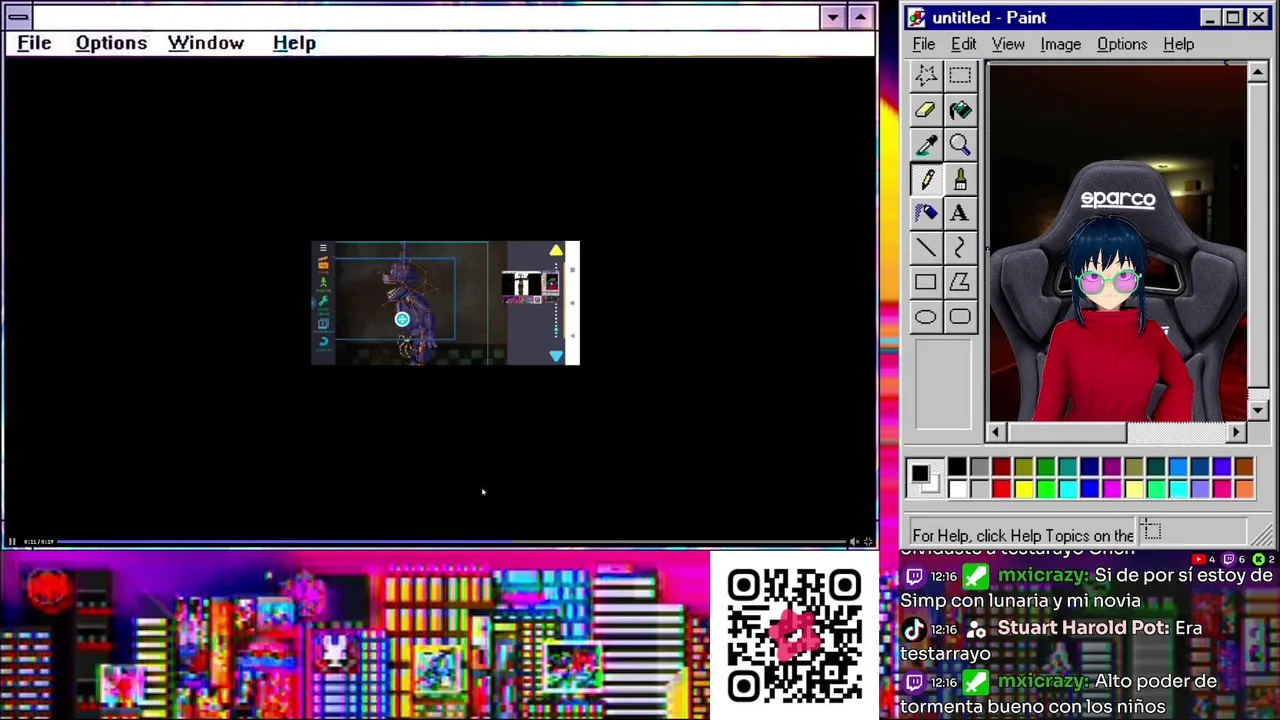Image resolution: width=1280 pixels, height=720 pixels.
Task: Choose the Pencil tool in Paint
Action: click(926, 179)
